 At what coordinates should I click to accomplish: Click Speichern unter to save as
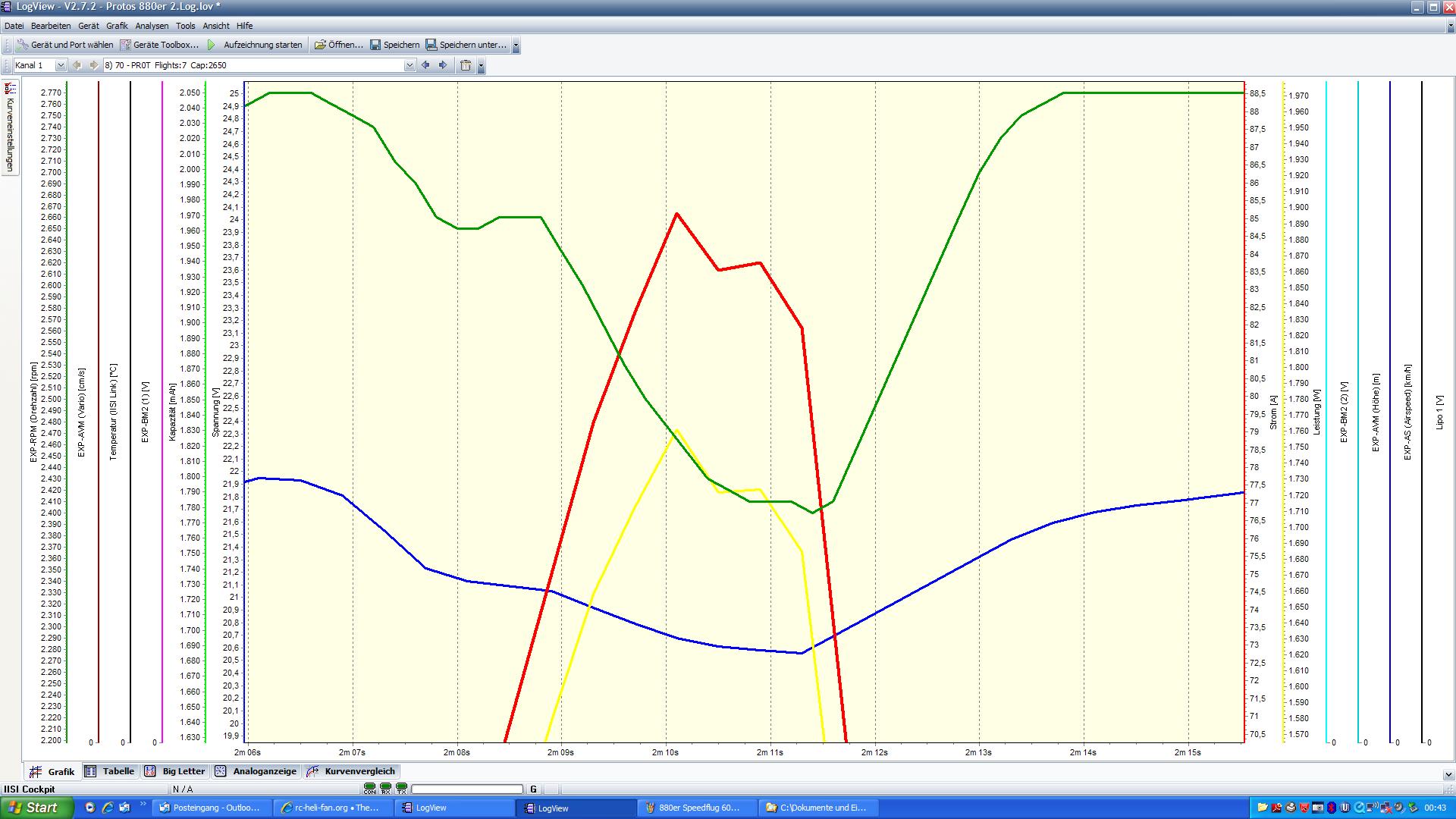click(466, 45)
